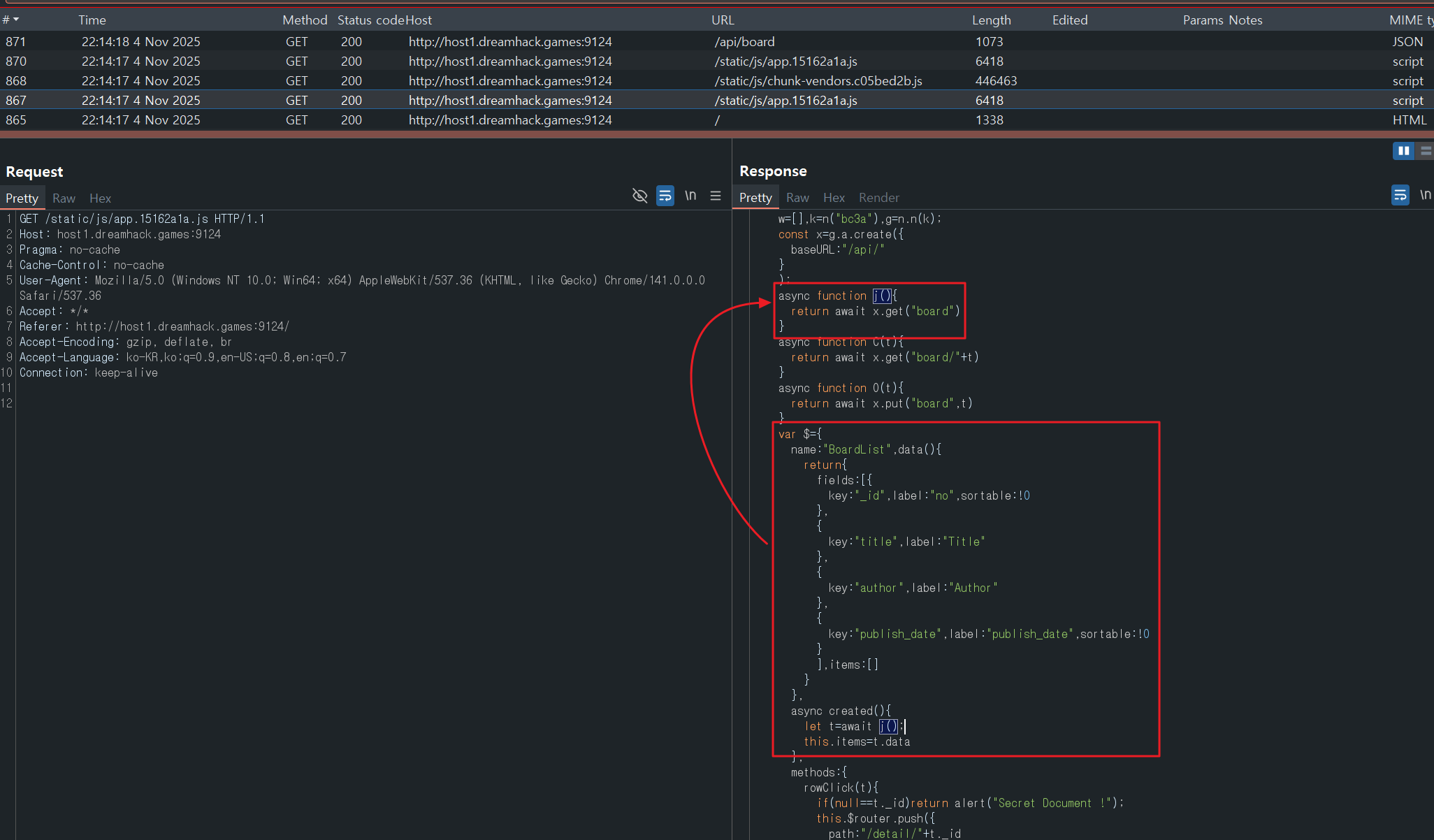
Task: Sort the history table by the Length column
Action: (x=991, y=20)
